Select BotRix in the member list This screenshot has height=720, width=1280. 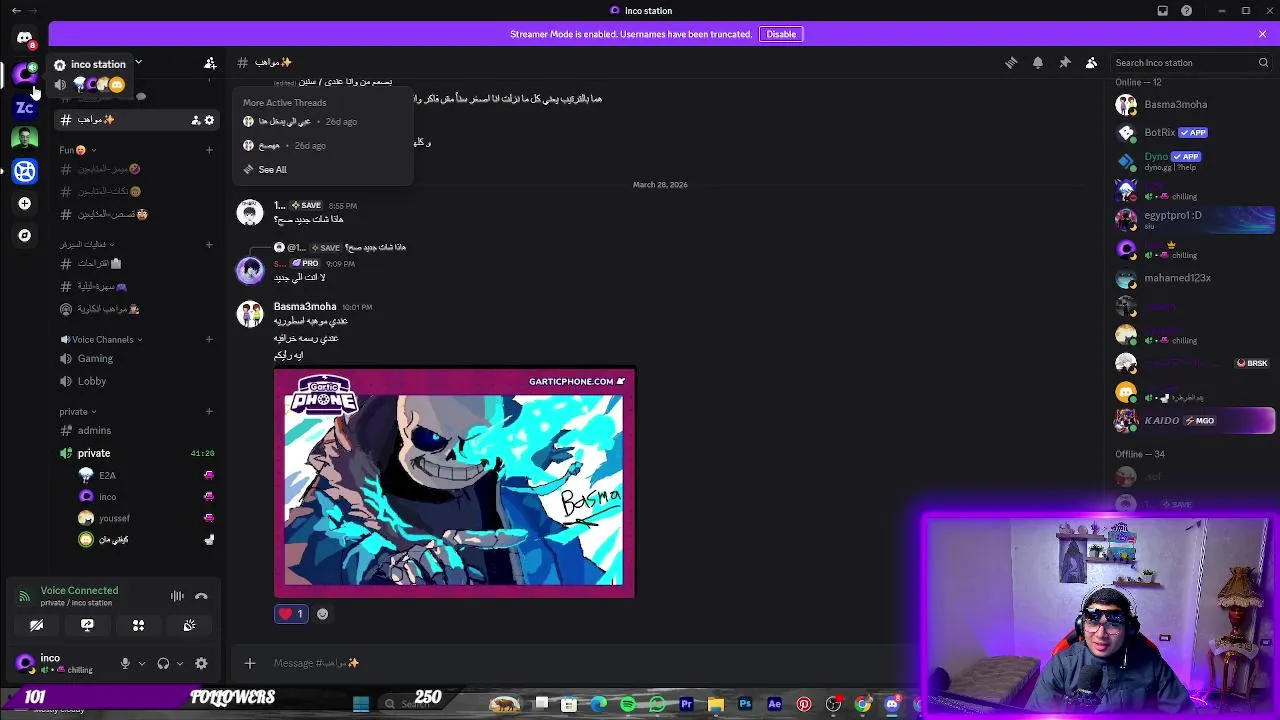[x=1195, y=132]
